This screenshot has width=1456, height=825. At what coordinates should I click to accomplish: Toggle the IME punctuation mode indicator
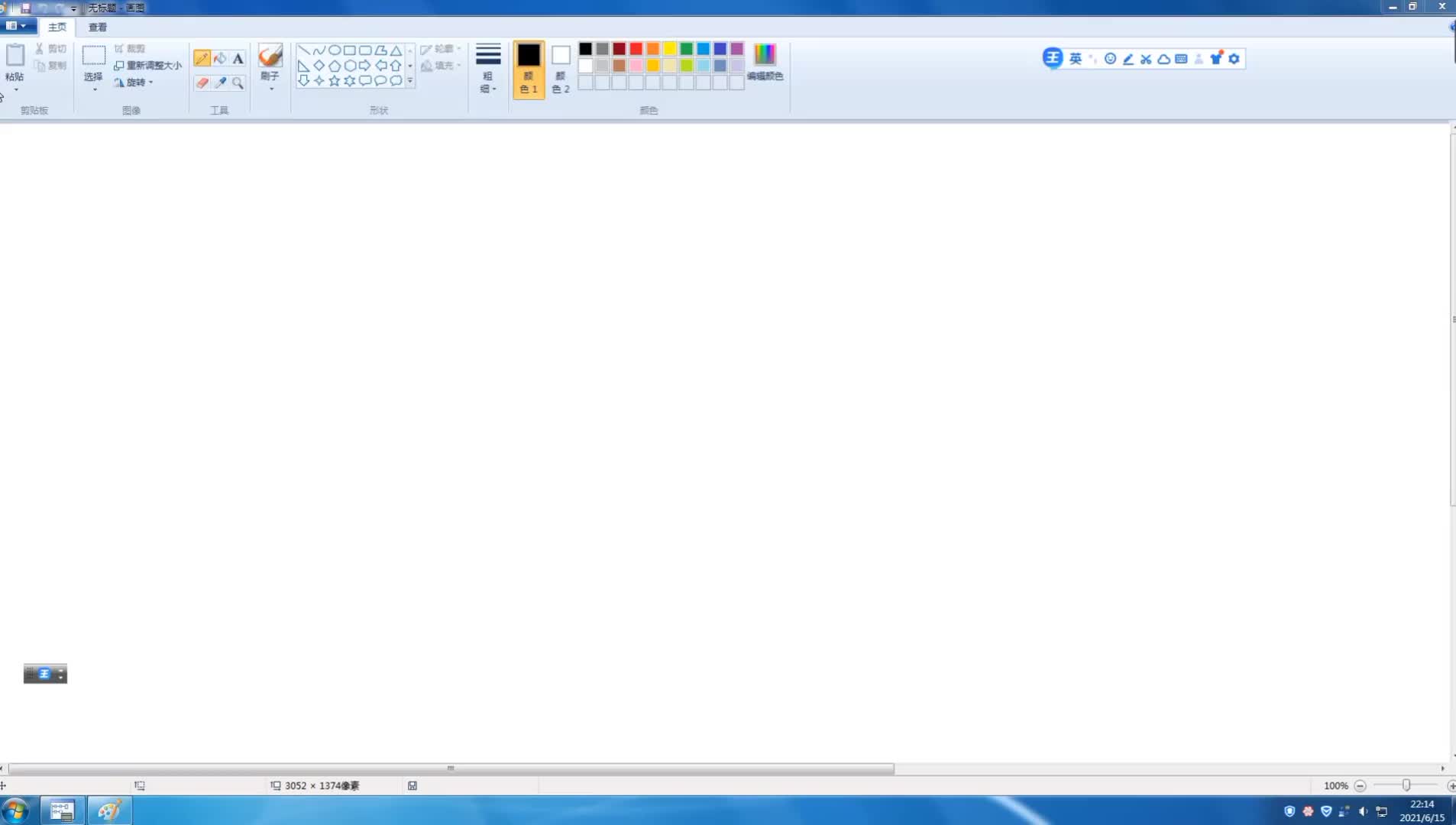click(1093, 59)
